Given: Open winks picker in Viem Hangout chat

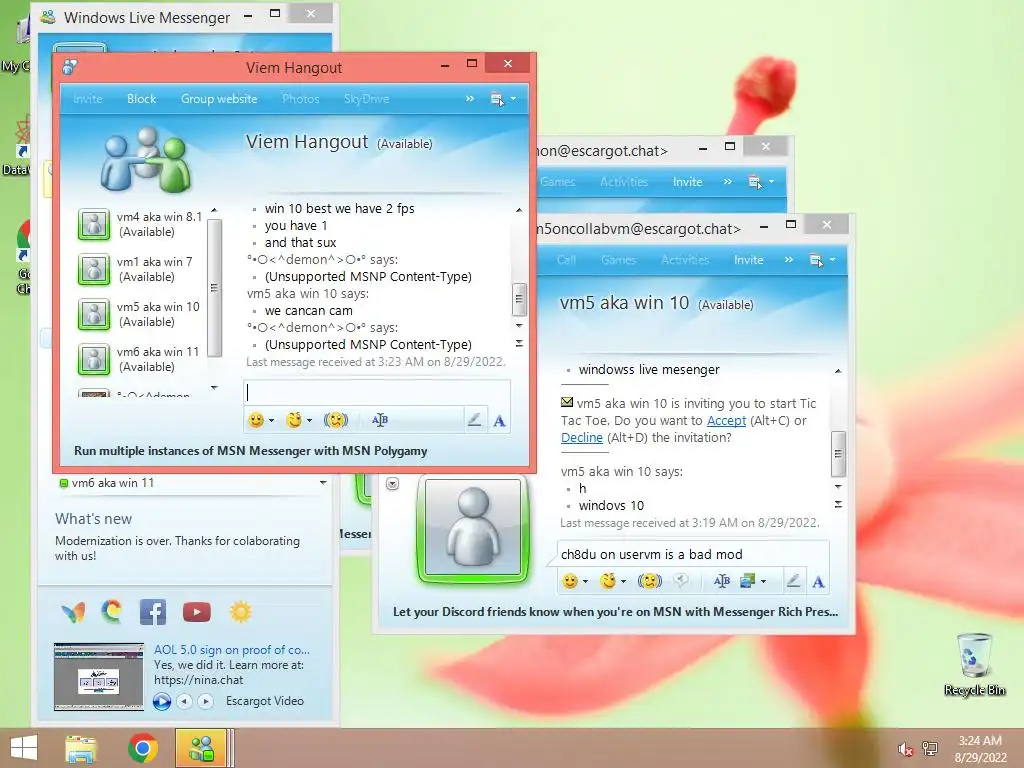Looking at the screenshot, I should (x=294, y=420).
